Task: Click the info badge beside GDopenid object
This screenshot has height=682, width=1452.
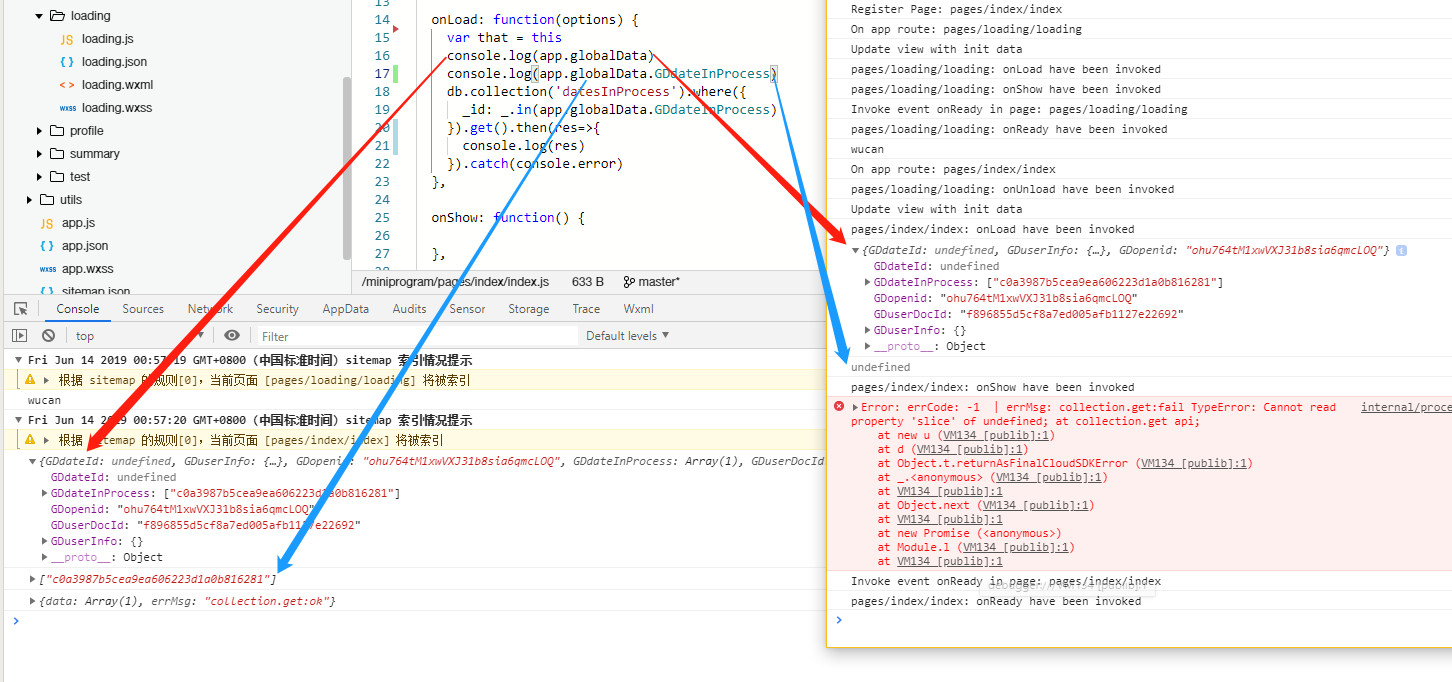Action: (1401, 250)
